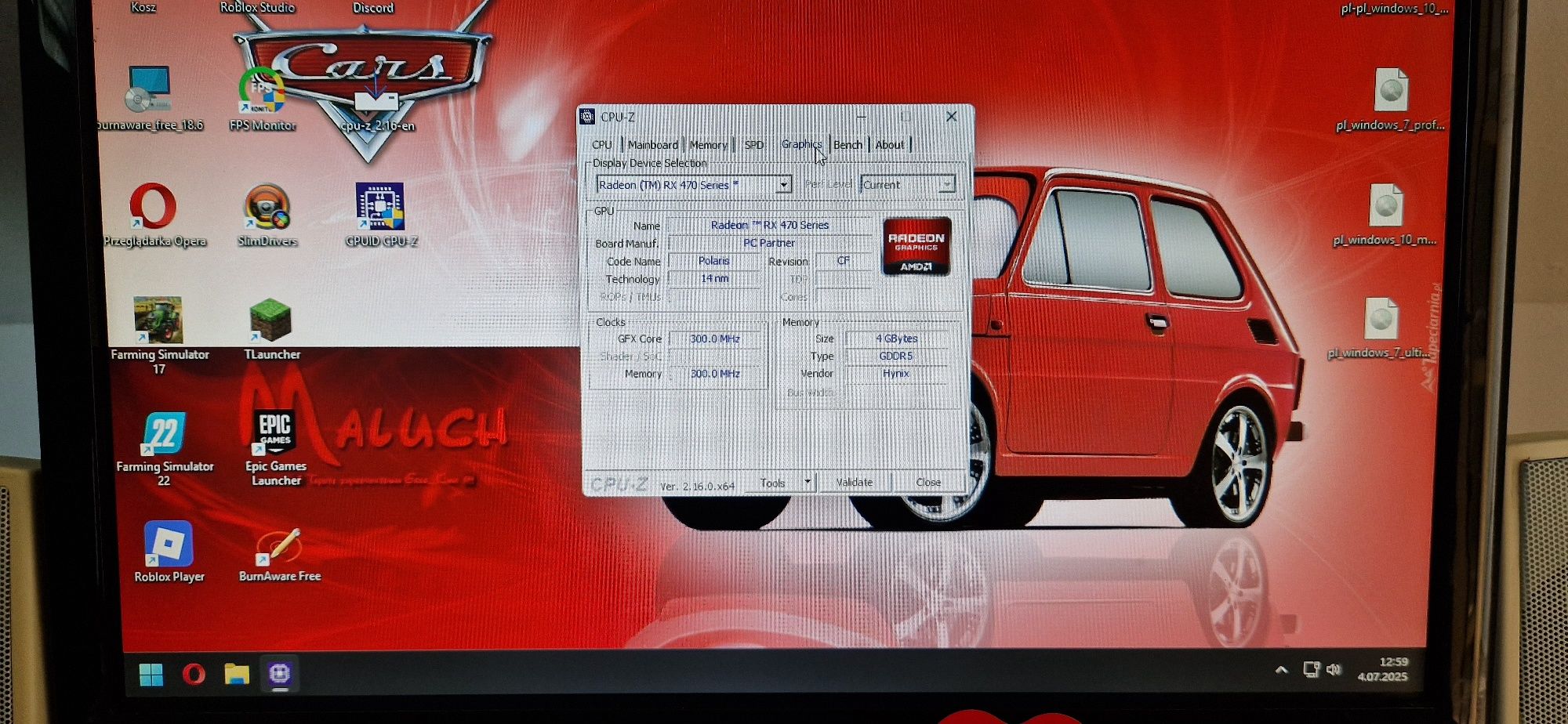Viewport: 1568px width, 724px height.
Task: Select the pl_windows_10_m ISO file
Action: pos(1385,214)
